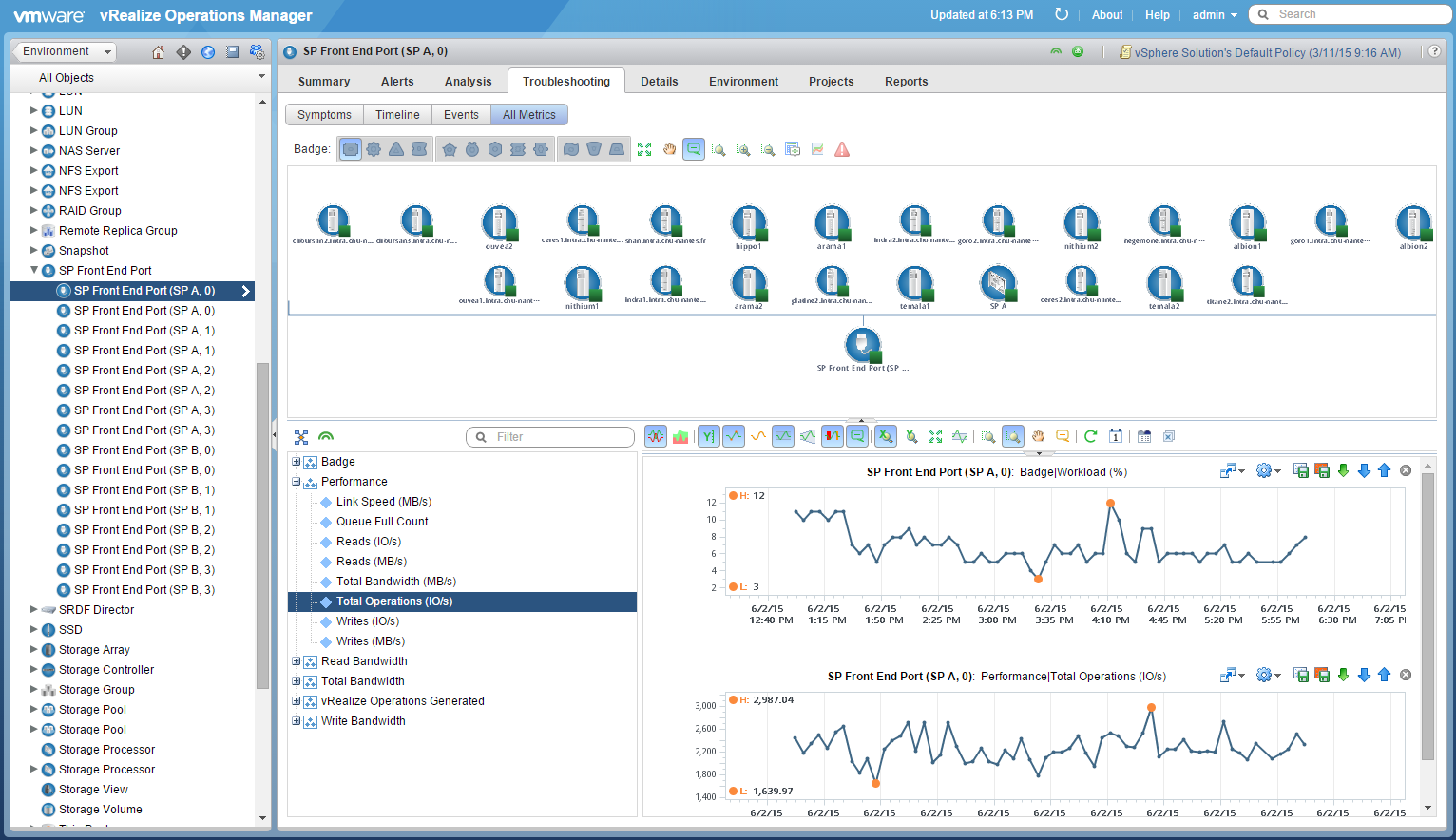Click the green fit-to-view arrows in map toolbar

pyautogui.click(x=644, y=149)
